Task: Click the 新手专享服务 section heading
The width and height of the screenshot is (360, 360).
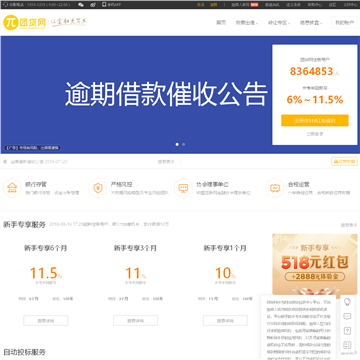Action: coord(24,225)
